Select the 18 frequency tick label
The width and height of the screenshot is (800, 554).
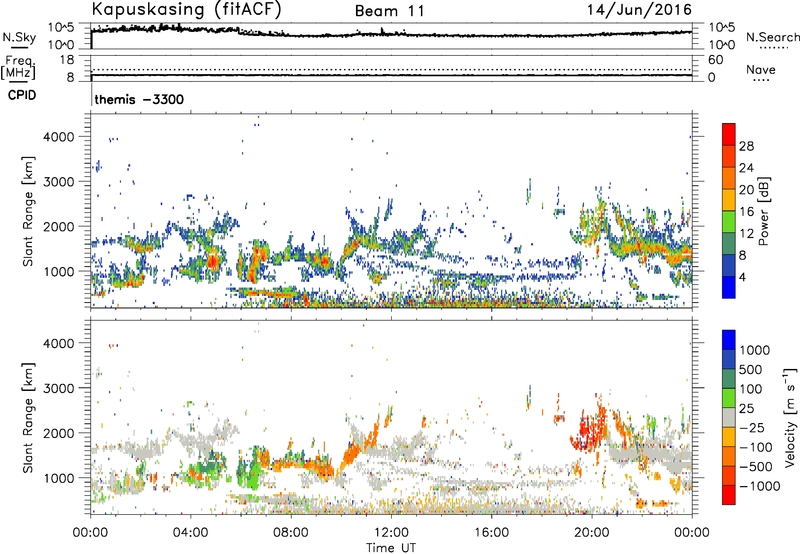[x=67, y=60]
